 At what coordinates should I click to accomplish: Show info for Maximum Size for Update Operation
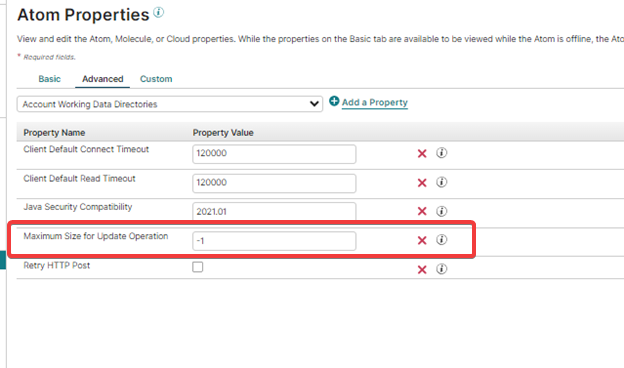tap(441, 239)
